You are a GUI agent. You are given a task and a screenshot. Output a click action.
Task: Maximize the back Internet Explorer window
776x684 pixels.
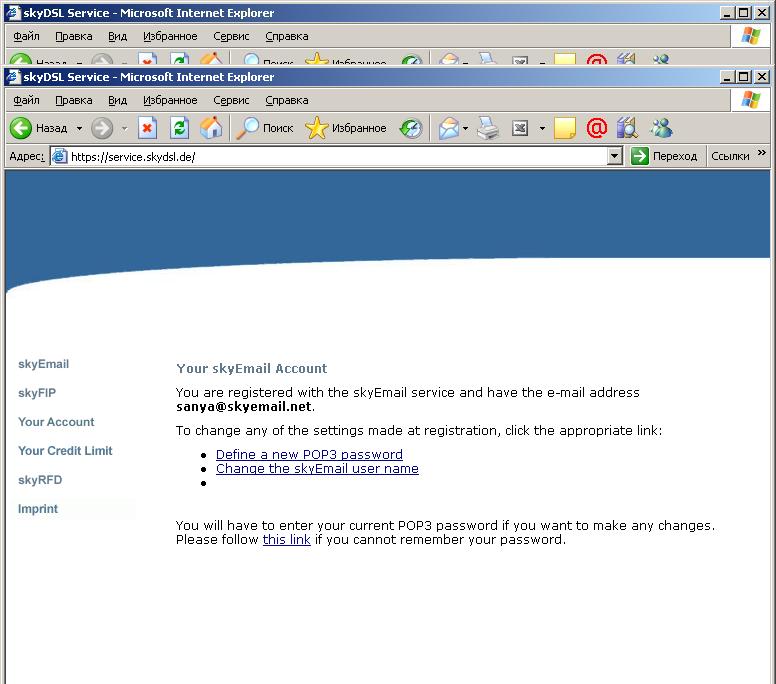tap(743, 13)
